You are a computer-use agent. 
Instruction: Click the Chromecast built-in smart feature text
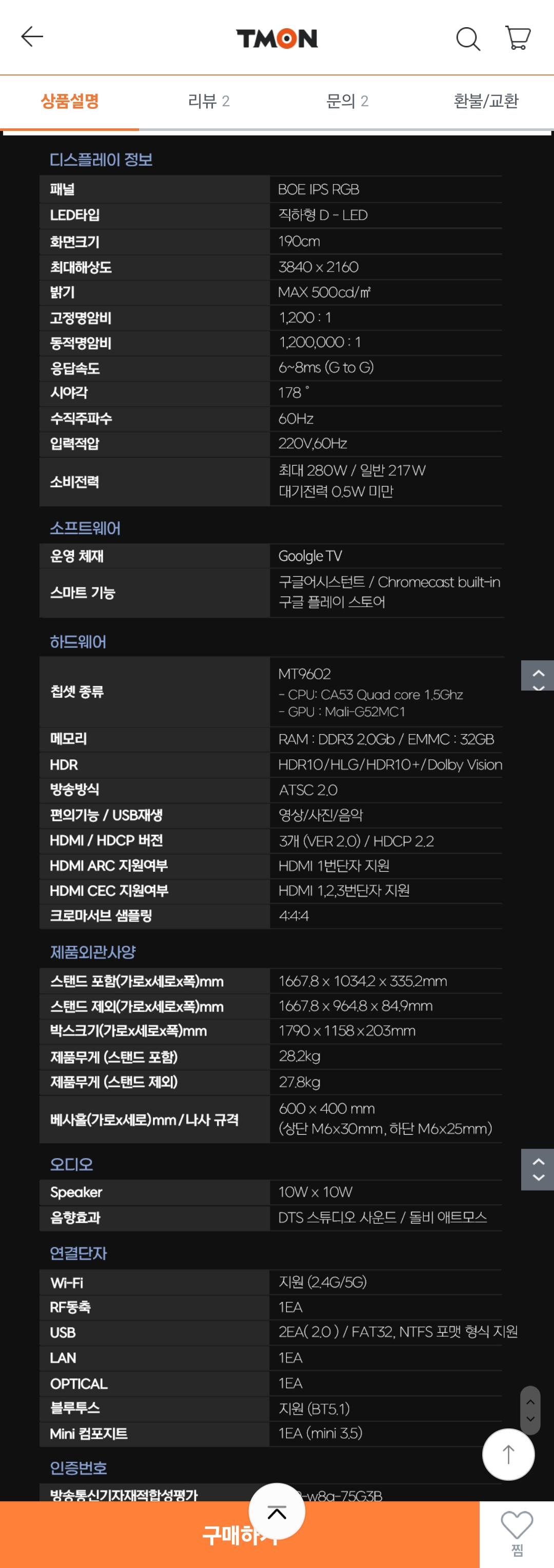(x=439, y=582)
